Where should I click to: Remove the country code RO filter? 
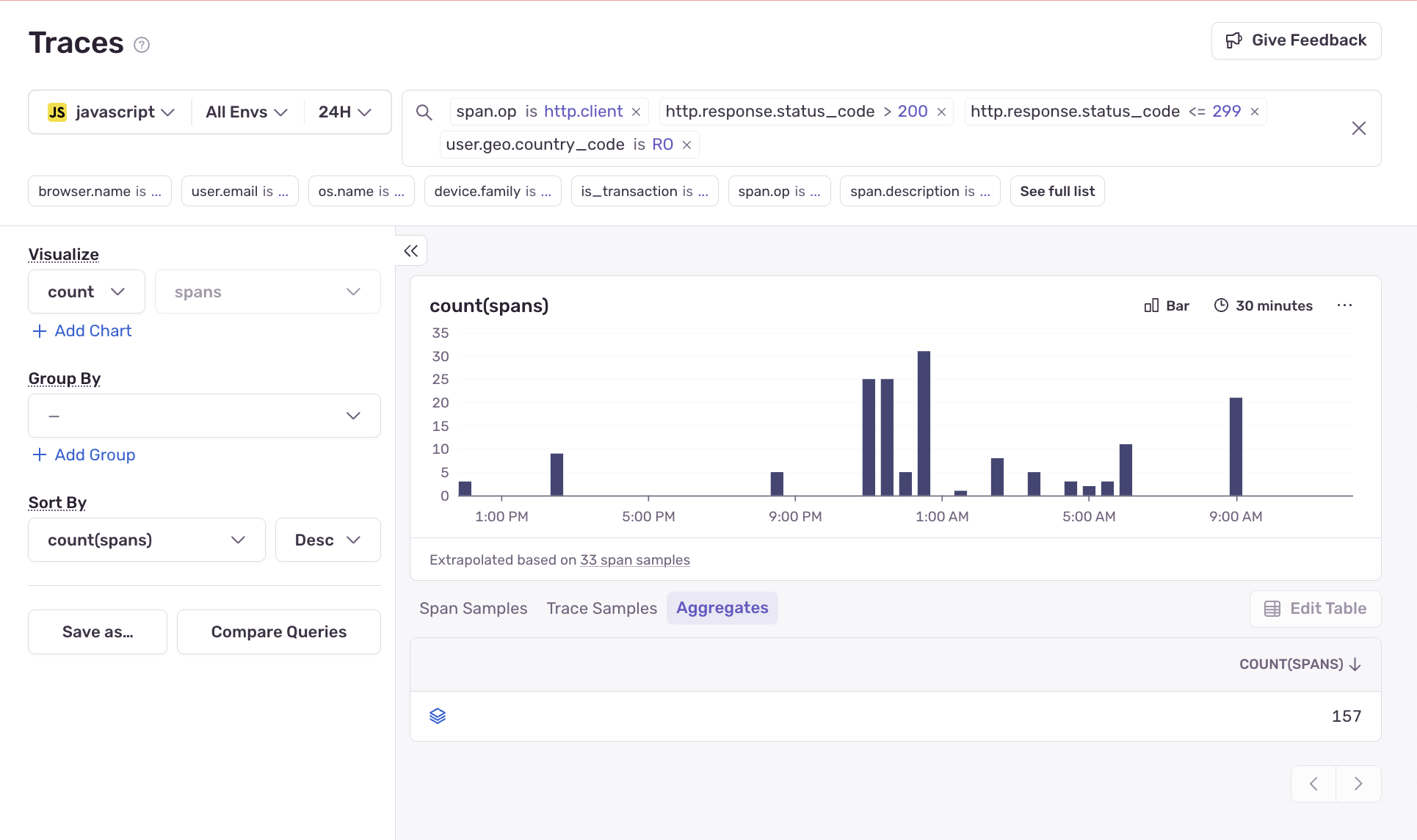pos(686,145)
